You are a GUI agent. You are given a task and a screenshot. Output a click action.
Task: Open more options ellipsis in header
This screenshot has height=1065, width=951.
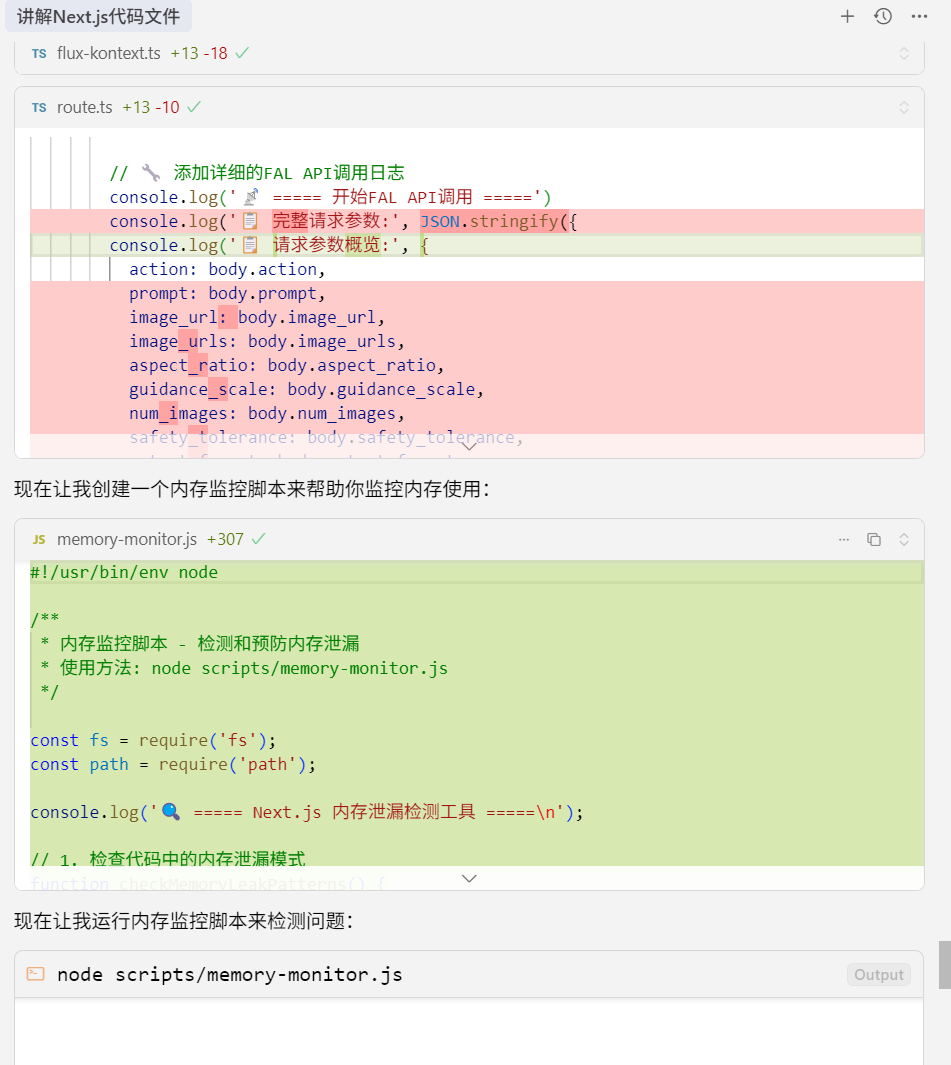919,16
